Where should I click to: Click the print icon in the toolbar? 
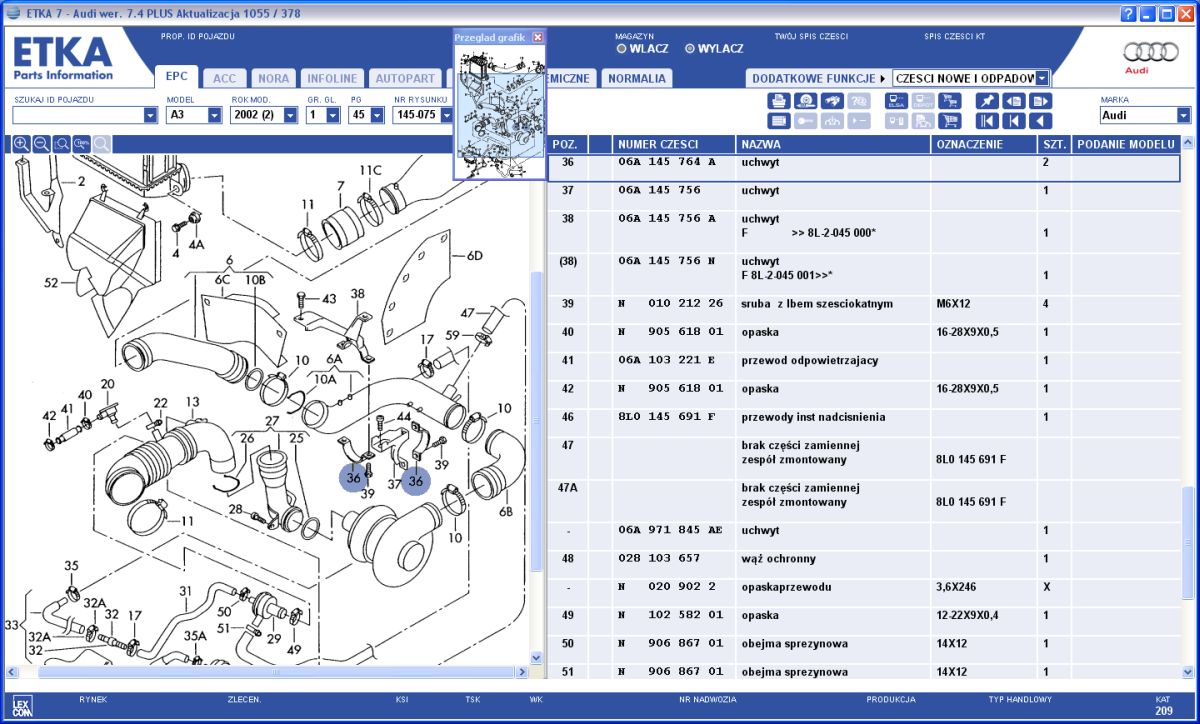[779, 101]
